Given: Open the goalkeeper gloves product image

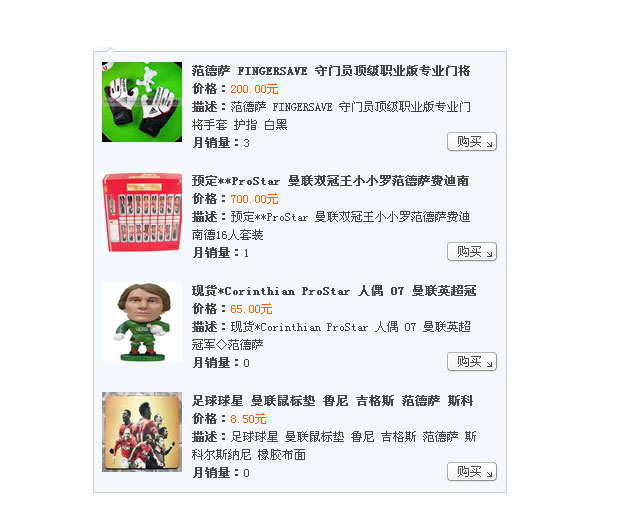Looking at the screenshot, I should pyautogui.click(x=142, y=102).
